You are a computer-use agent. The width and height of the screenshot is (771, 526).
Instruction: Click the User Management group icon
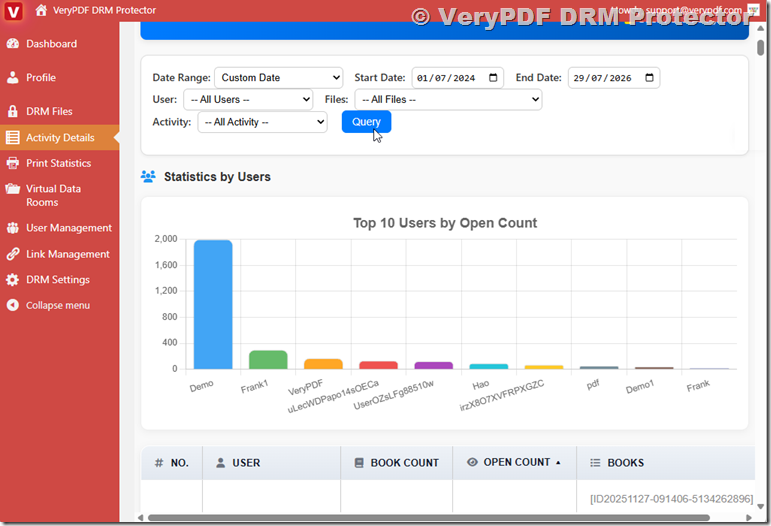(13, 228)
